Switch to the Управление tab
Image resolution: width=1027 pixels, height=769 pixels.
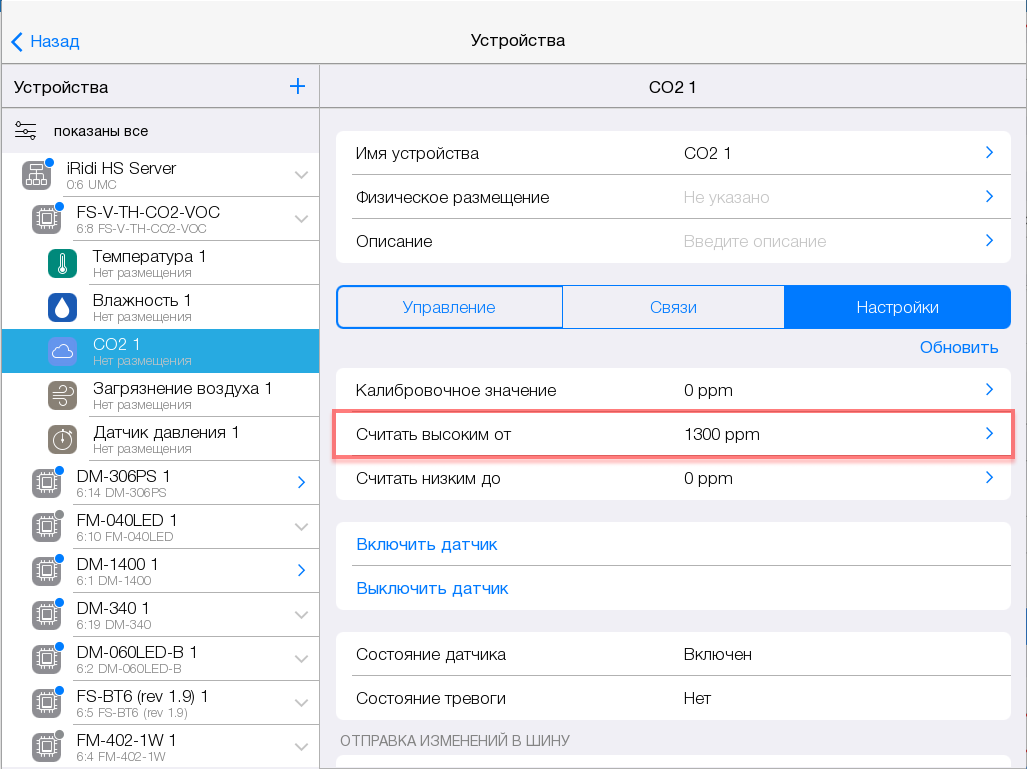449,307
